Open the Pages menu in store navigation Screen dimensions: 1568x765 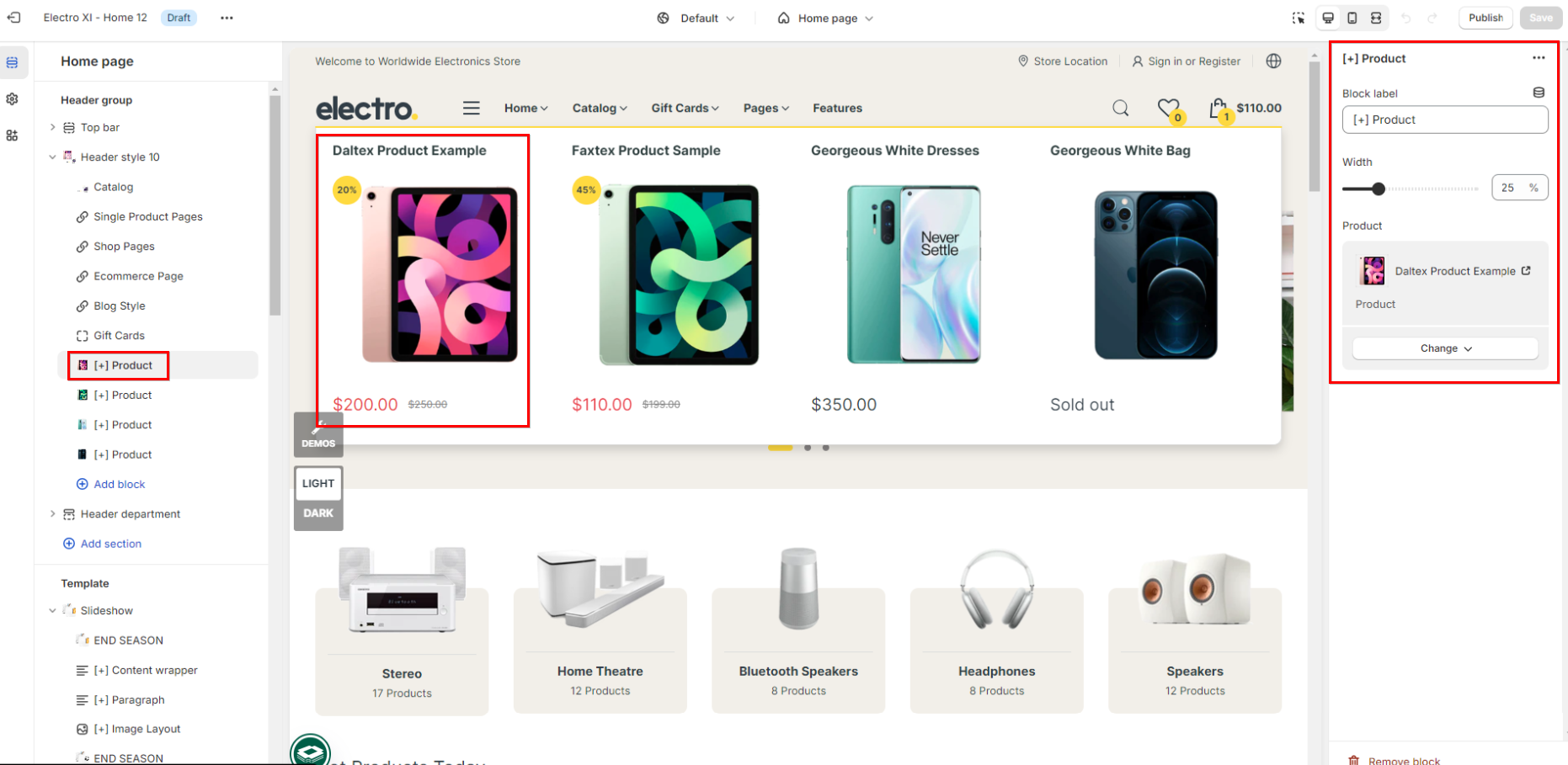(x=765, y=108)
